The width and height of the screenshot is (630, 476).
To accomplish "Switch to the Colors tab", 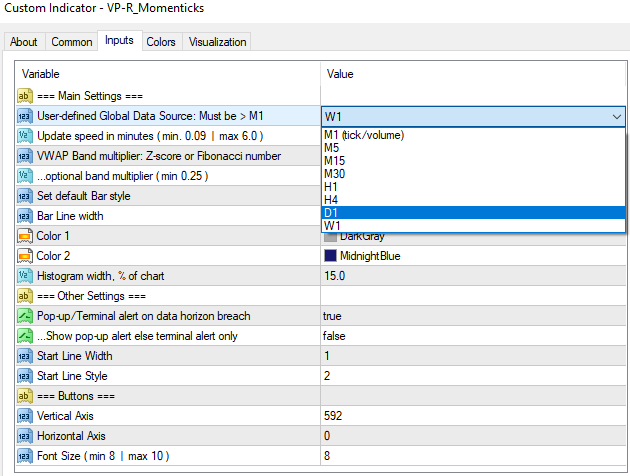I will pyautogui.click(x=160, y=42).
